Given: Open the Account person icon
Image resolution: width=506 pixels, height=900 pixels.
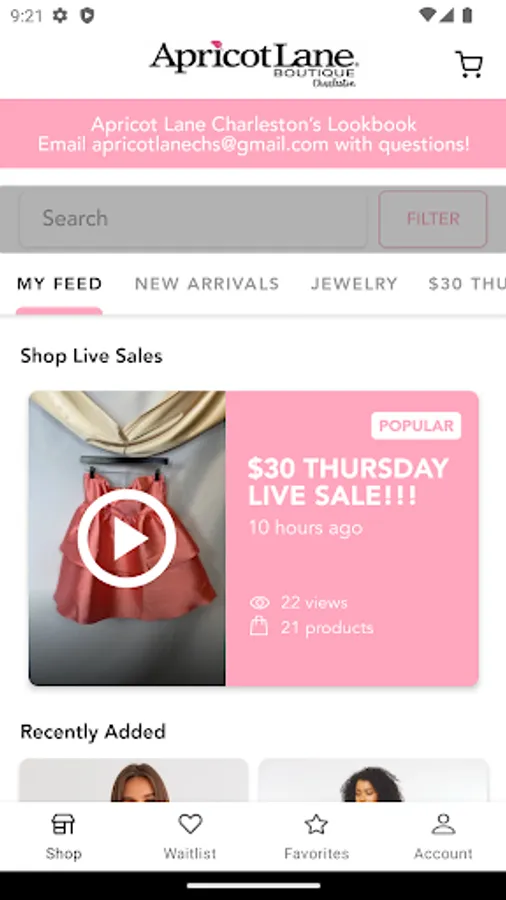Looking at the screenshot, I should click(x=443, y=824).
